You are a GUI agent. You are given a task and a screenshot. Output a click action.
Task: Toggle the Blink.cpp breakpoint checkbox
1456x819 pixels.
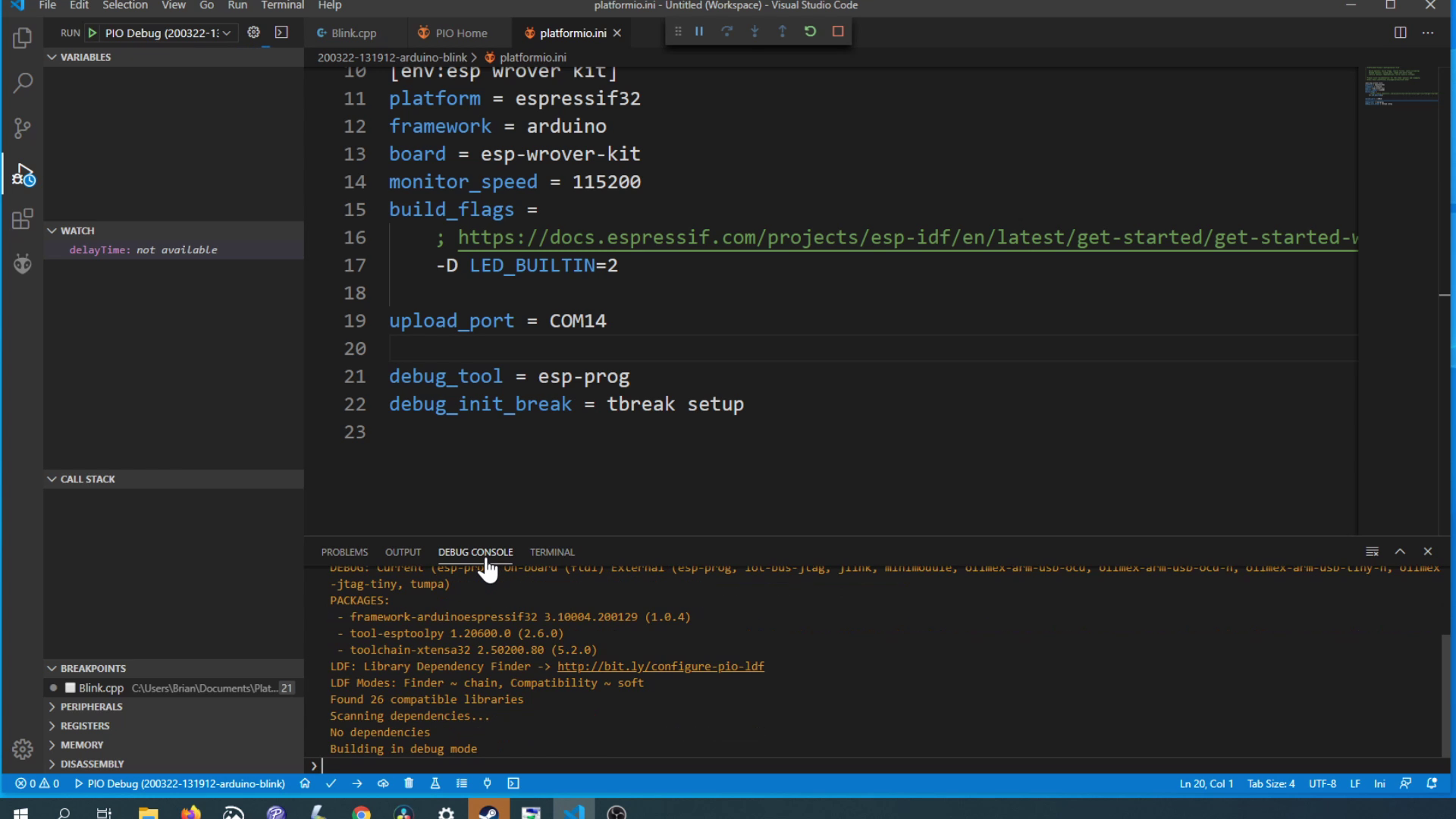[70, 688]
